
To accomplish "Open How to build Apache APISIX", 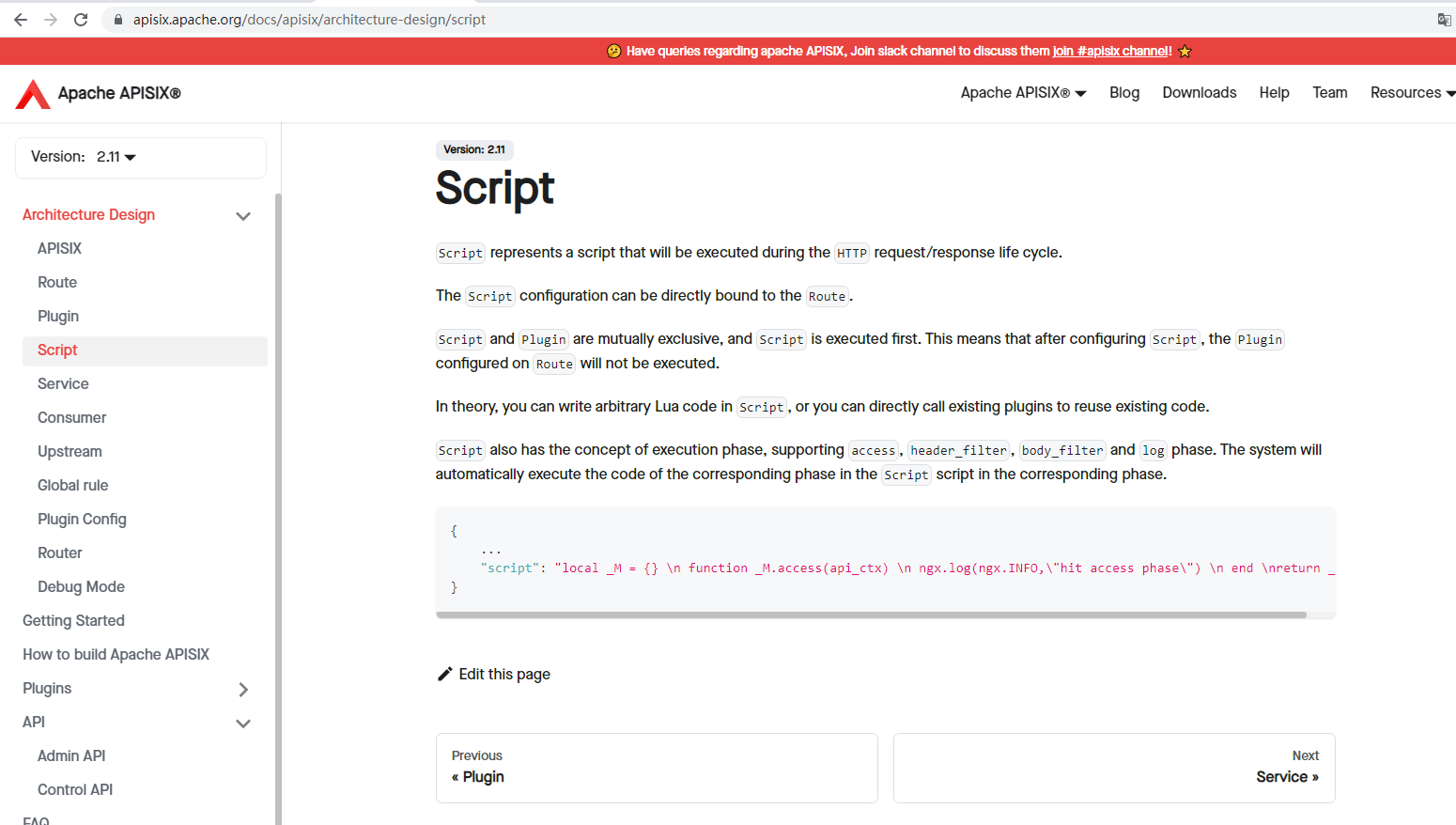I will pos(116,654).
